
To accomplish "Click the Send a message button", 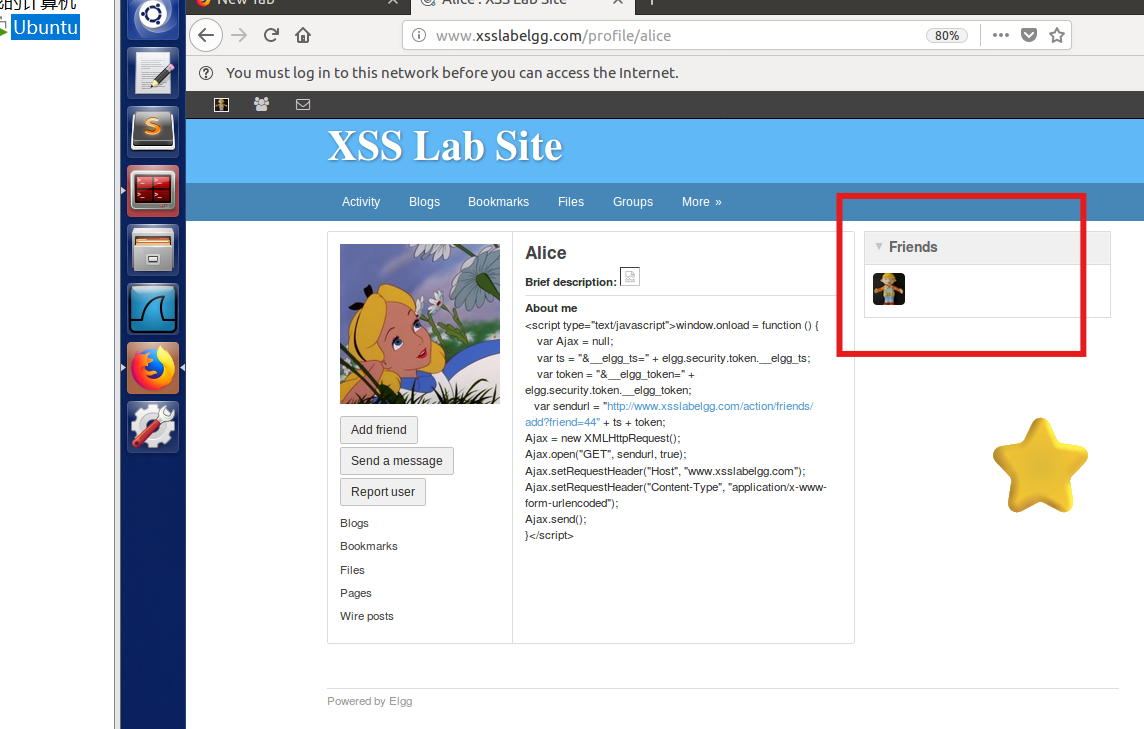I will click(x=396, y=461).
